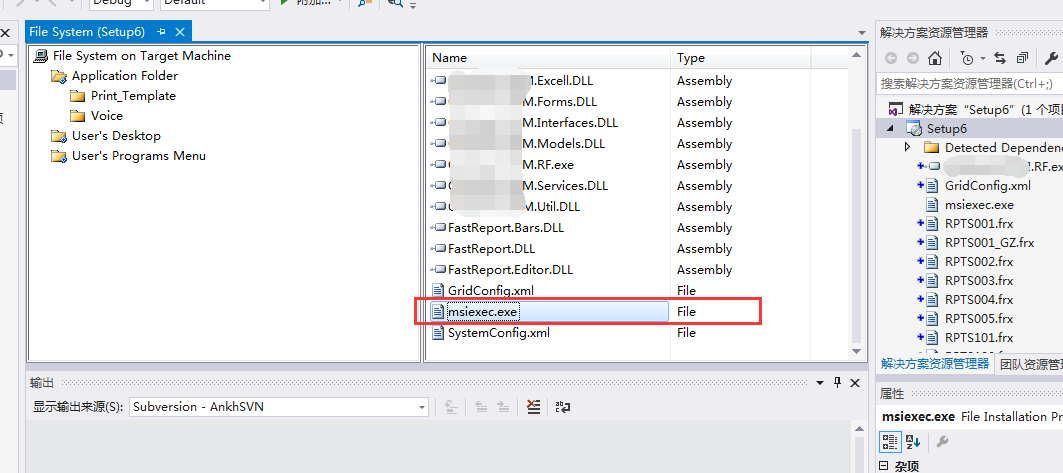
Task: Select RPTS001.frx in Solution Explorer
Action: 979,224
